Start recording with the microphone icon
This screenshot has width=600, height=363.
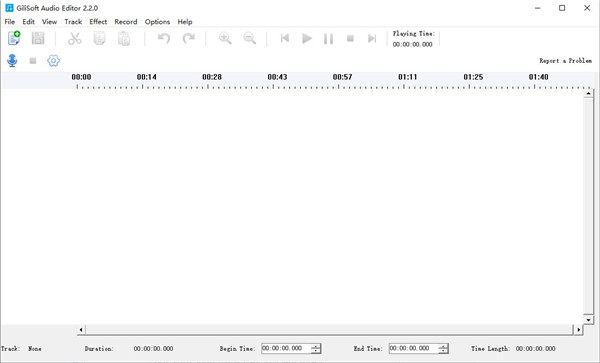point(12,60)
